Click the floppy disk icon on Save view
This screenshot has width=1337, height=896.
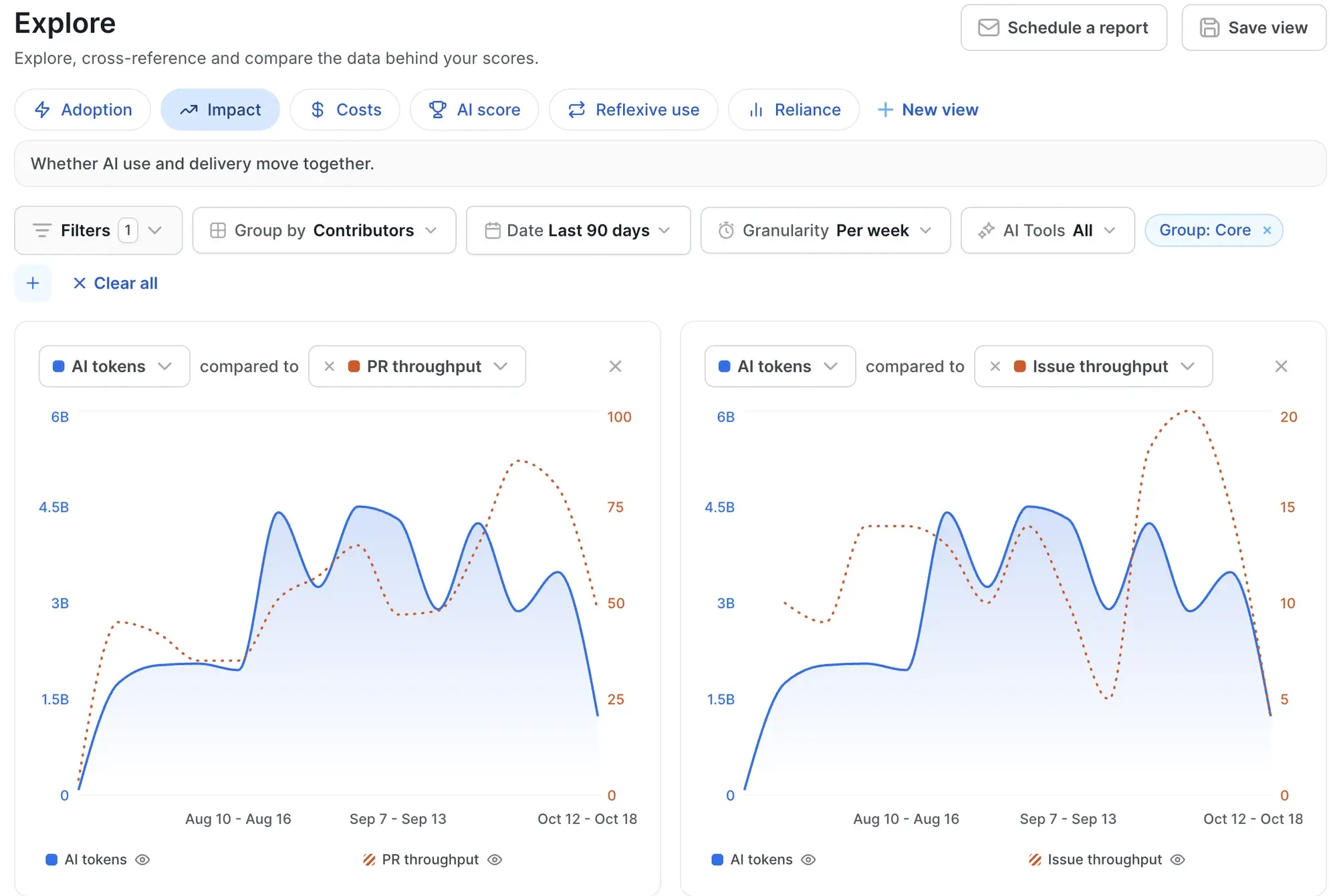point(1209,27)
